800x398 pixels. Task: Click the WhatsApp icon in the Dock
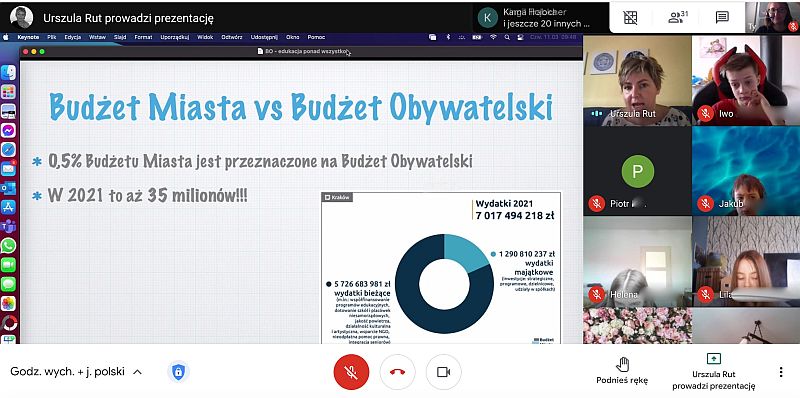[x=9, y=245]
